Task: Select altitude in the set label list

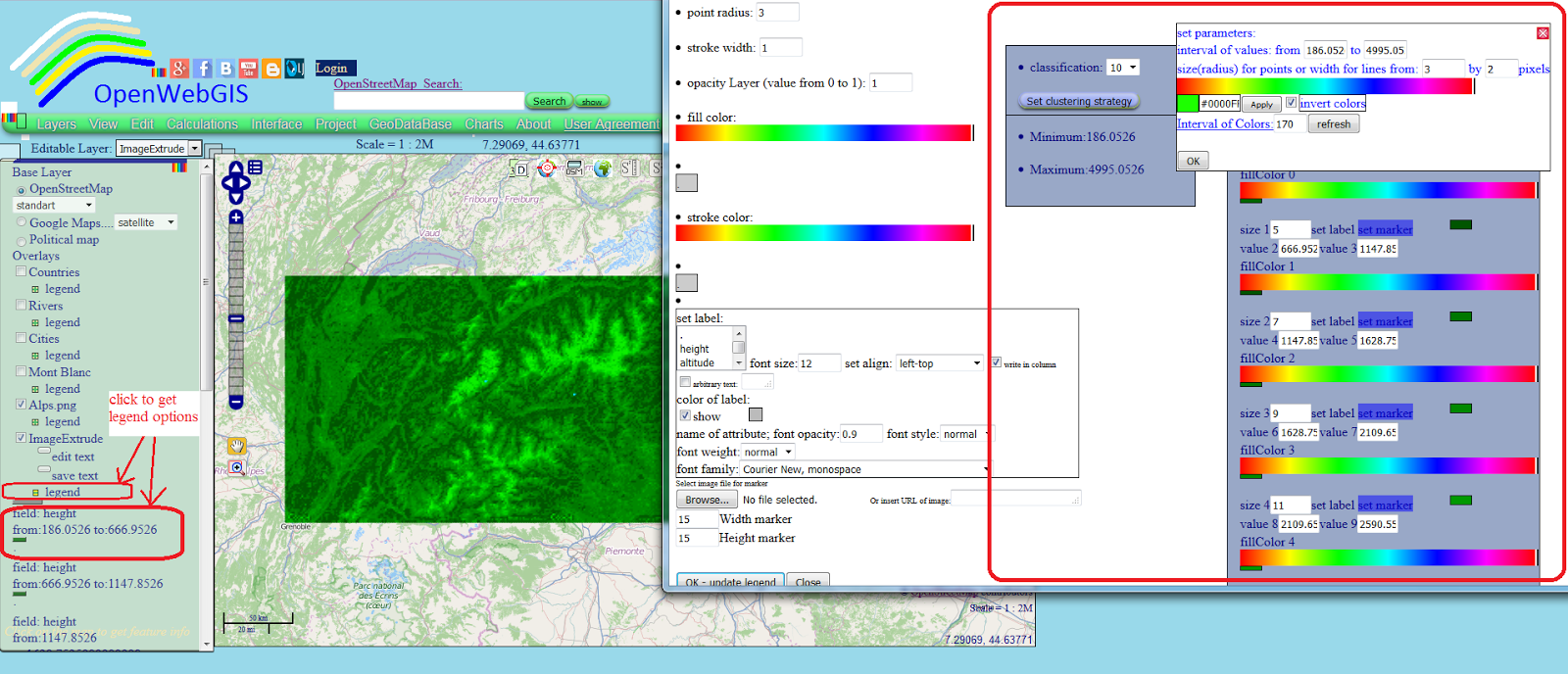Action: click(x=697, y=363)
